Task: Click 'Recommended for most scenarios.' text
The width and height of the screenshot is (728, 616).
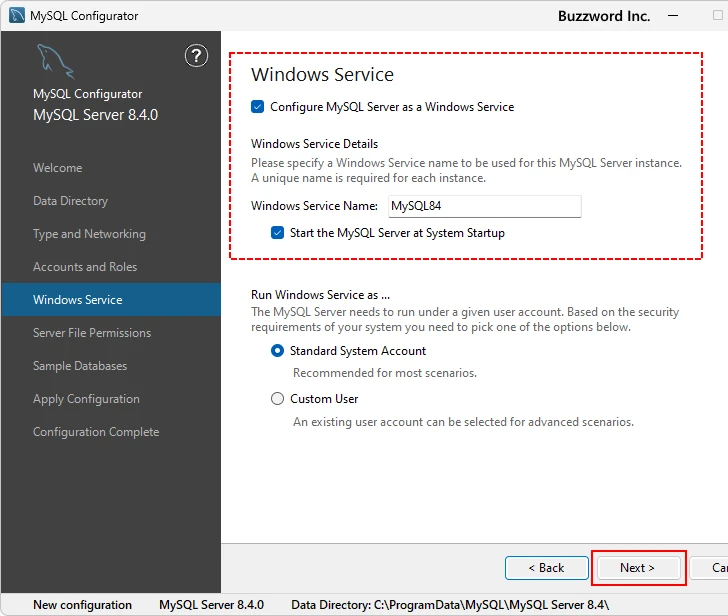Action: tap(385, 373)
